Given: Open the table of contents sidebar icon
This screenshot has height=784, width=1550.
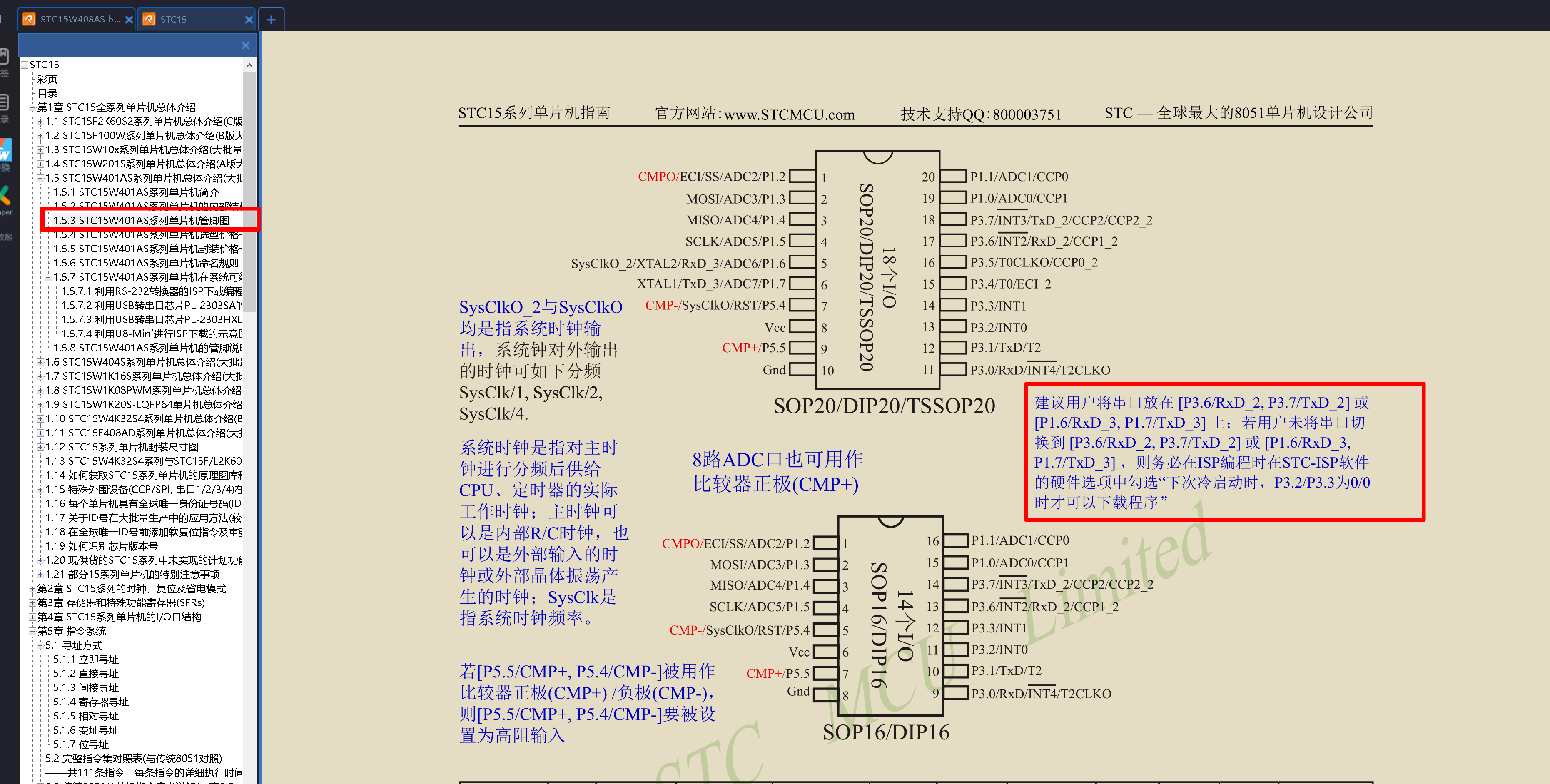Looking at the screenshot, I should click(x=4, y=102).
